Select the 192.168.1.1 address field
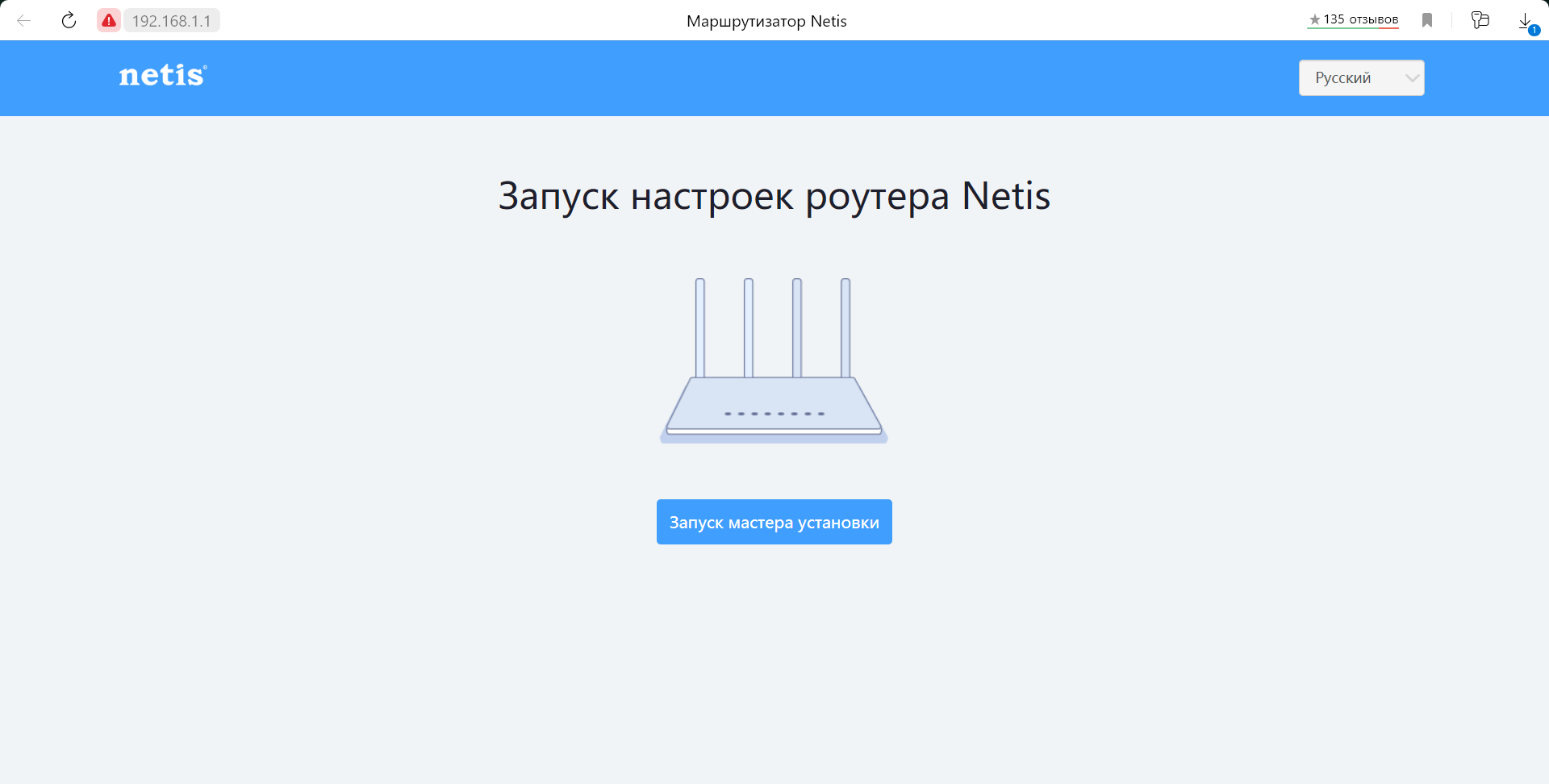The height and width of the screenshot is (784, 1549). tap(171, 21)
